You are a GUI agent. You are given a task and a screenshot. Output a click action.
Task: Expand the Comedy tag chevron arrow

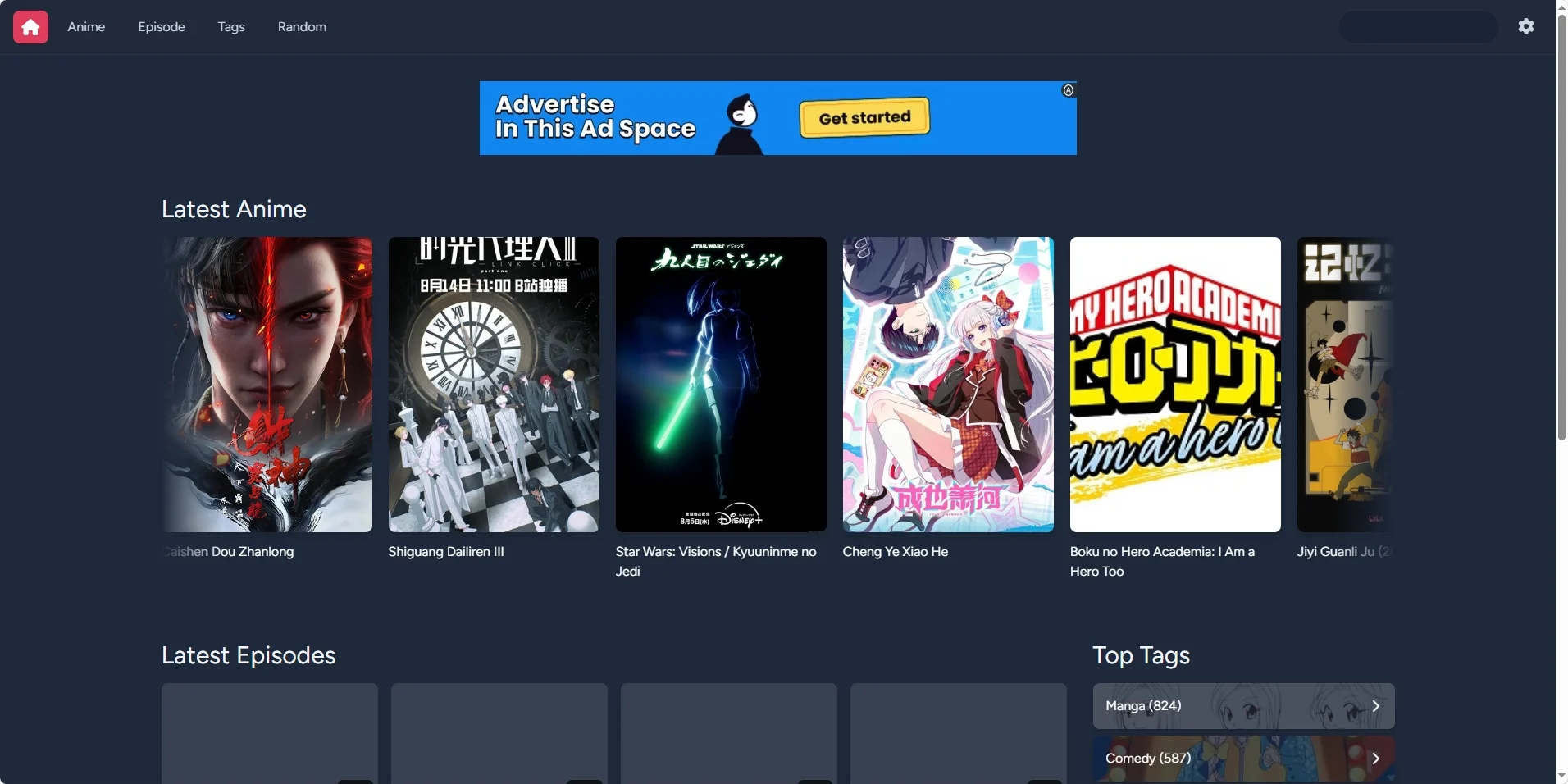(x=1375, y=759)
